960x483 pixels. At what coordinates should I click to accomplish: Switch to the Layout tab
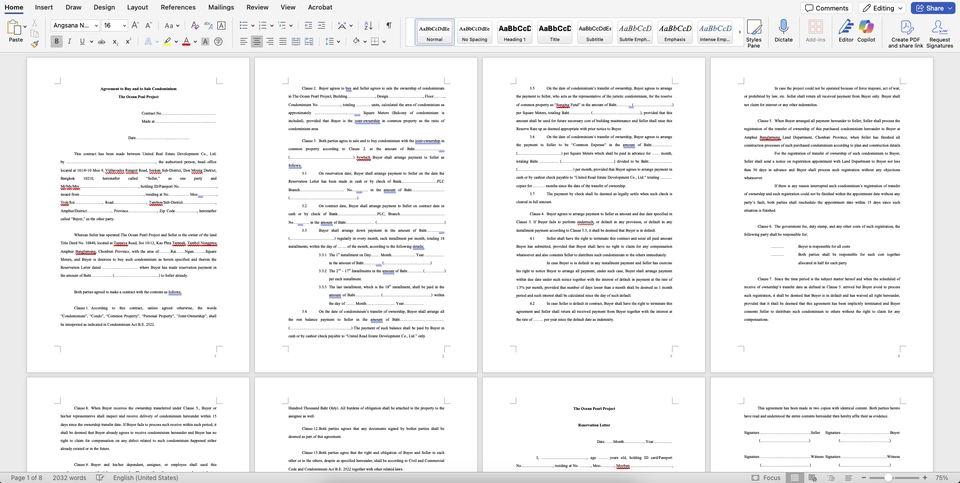click(x=137, y=7)
